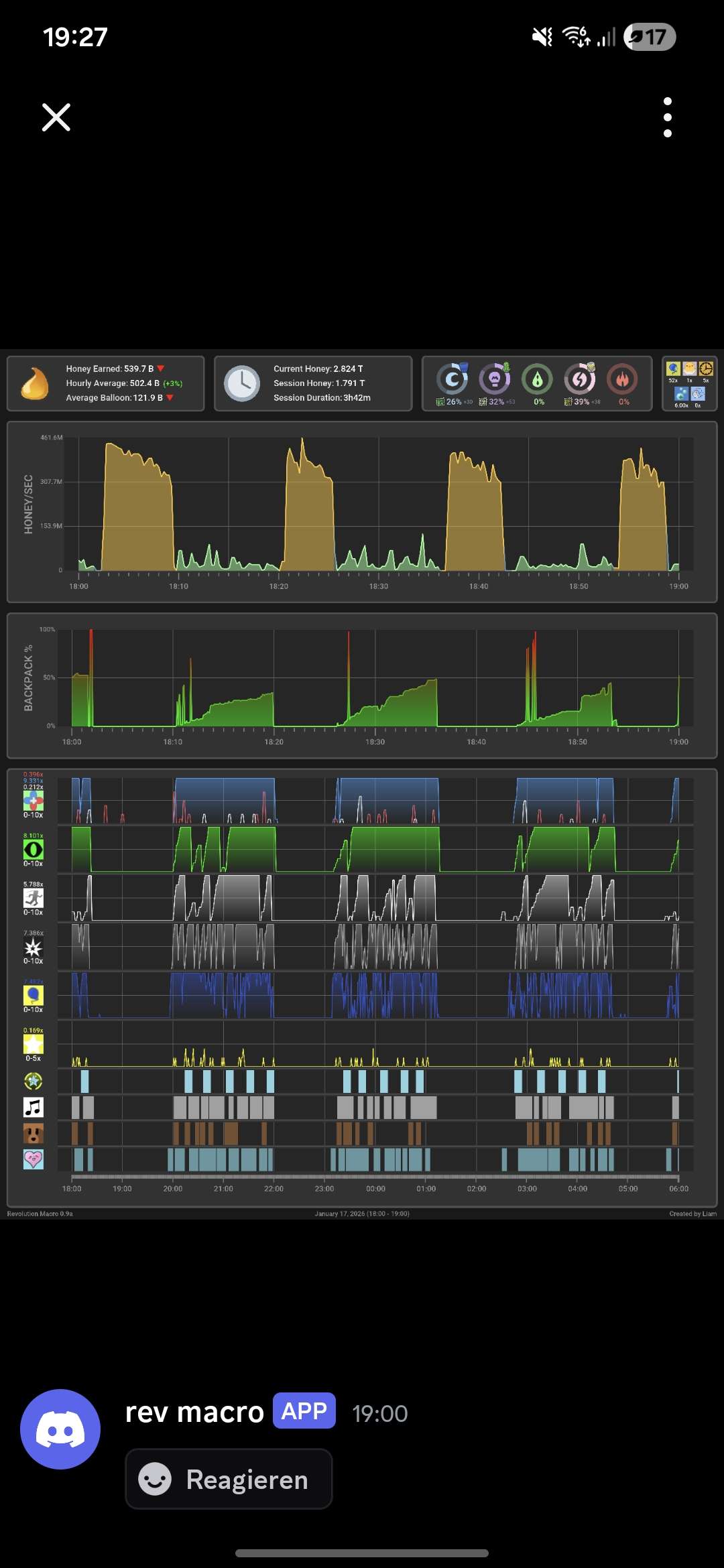Tap the pink nectar ring showing 39%
The image size is (724, 1568).
[580, 379]
